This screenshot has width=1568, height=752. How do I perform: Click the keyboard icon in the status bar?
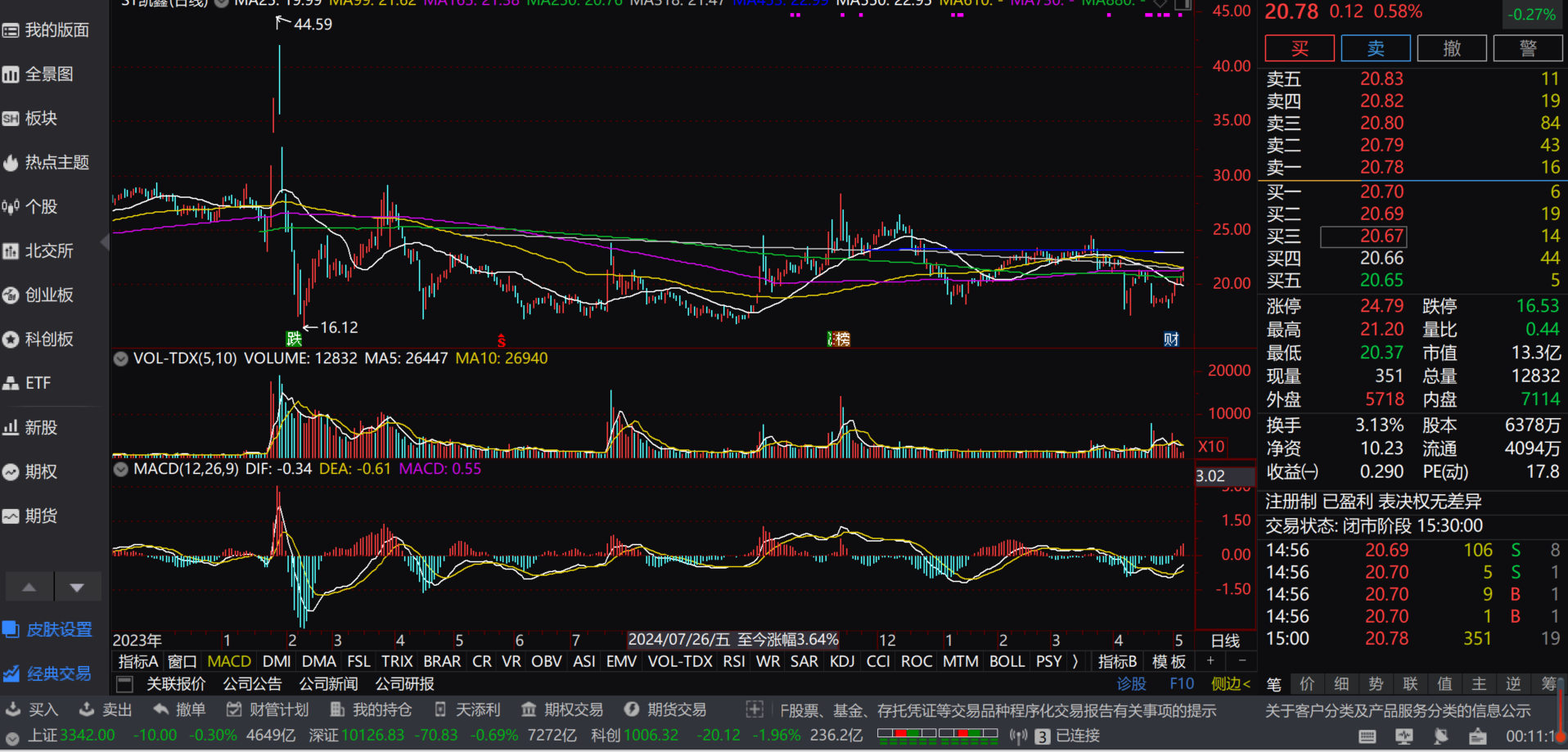pyautogui.click(x=1367, y=736)
